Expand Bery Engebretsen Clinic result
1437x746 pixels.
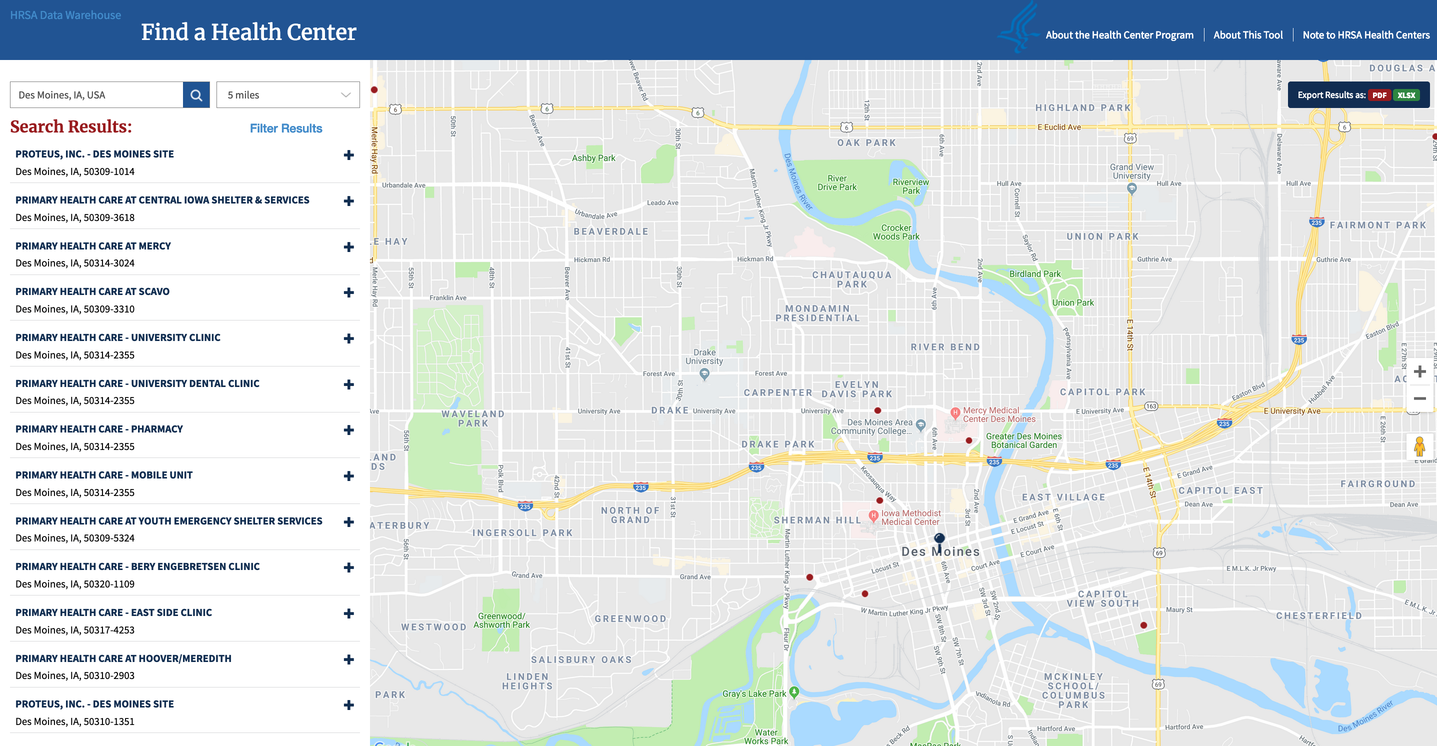(x=348, y=568)
